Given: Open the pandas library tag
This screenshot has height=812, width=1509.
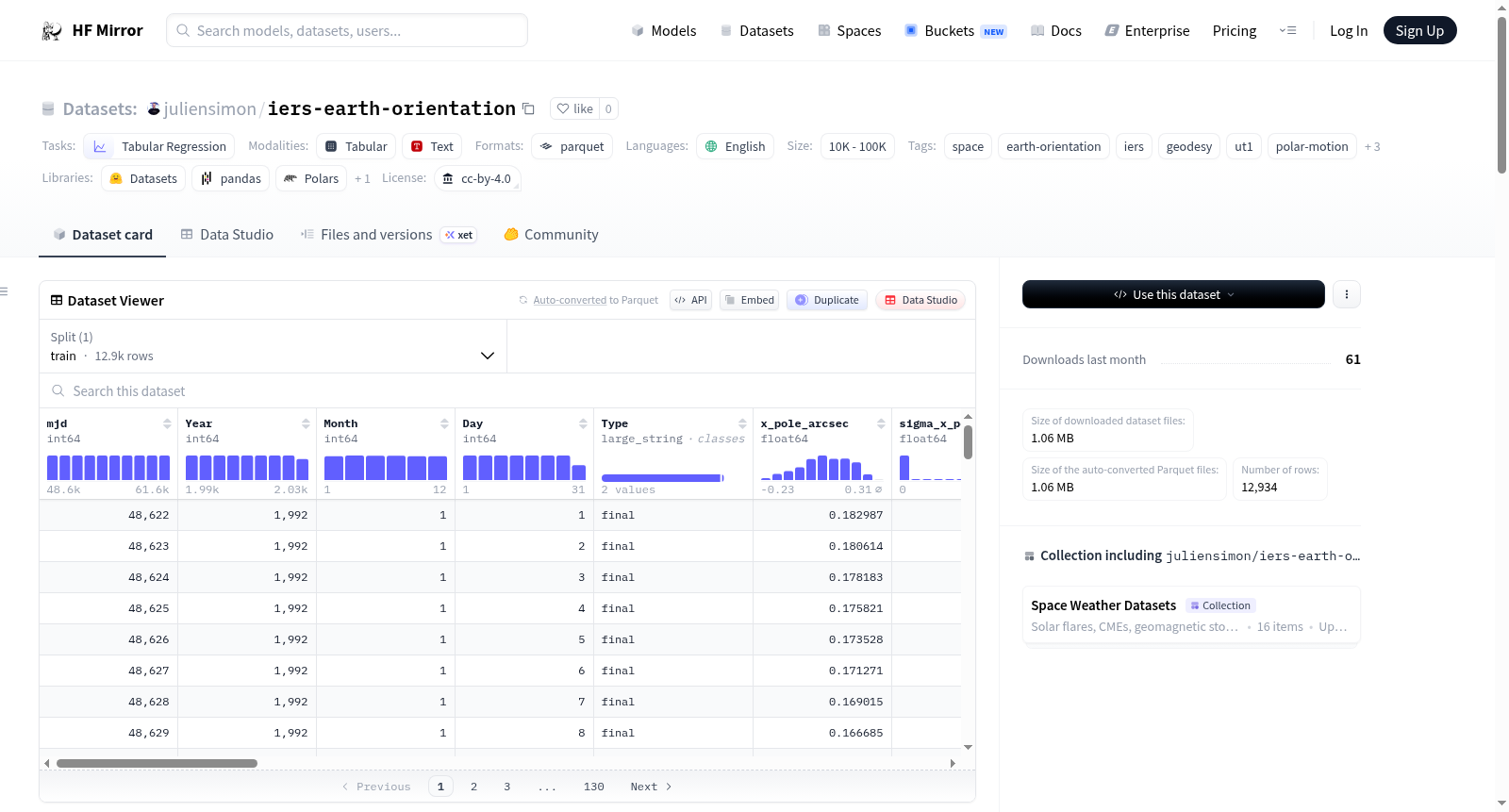Looking at the screenshot, I should (x=231, y=178).
